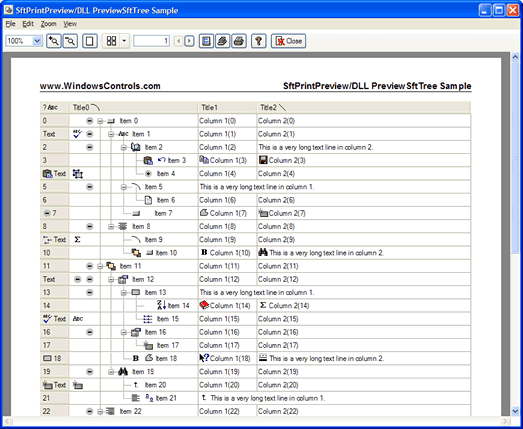
Task: Collapse the Item 11 tree node
Action: tap(100, 266)
